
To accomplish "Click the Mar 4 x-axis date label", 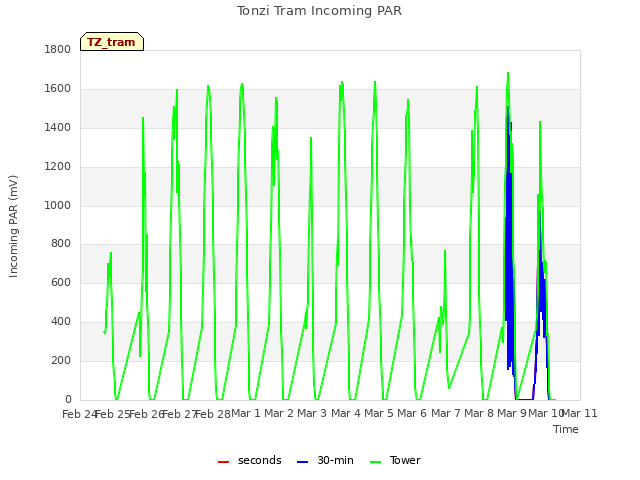I will tap(346, 413).
